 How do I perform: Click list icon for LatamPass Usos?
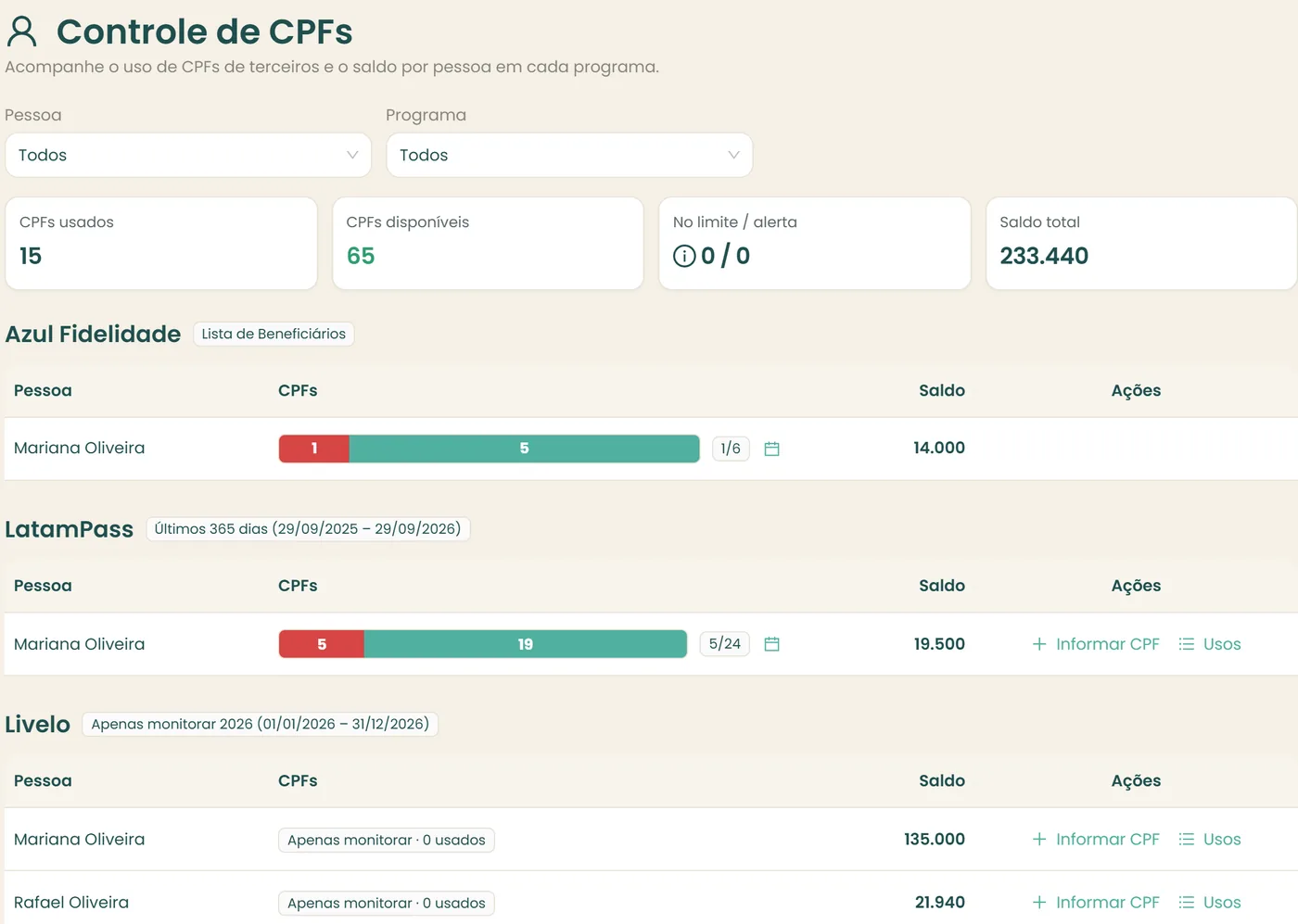(1187, 644)
